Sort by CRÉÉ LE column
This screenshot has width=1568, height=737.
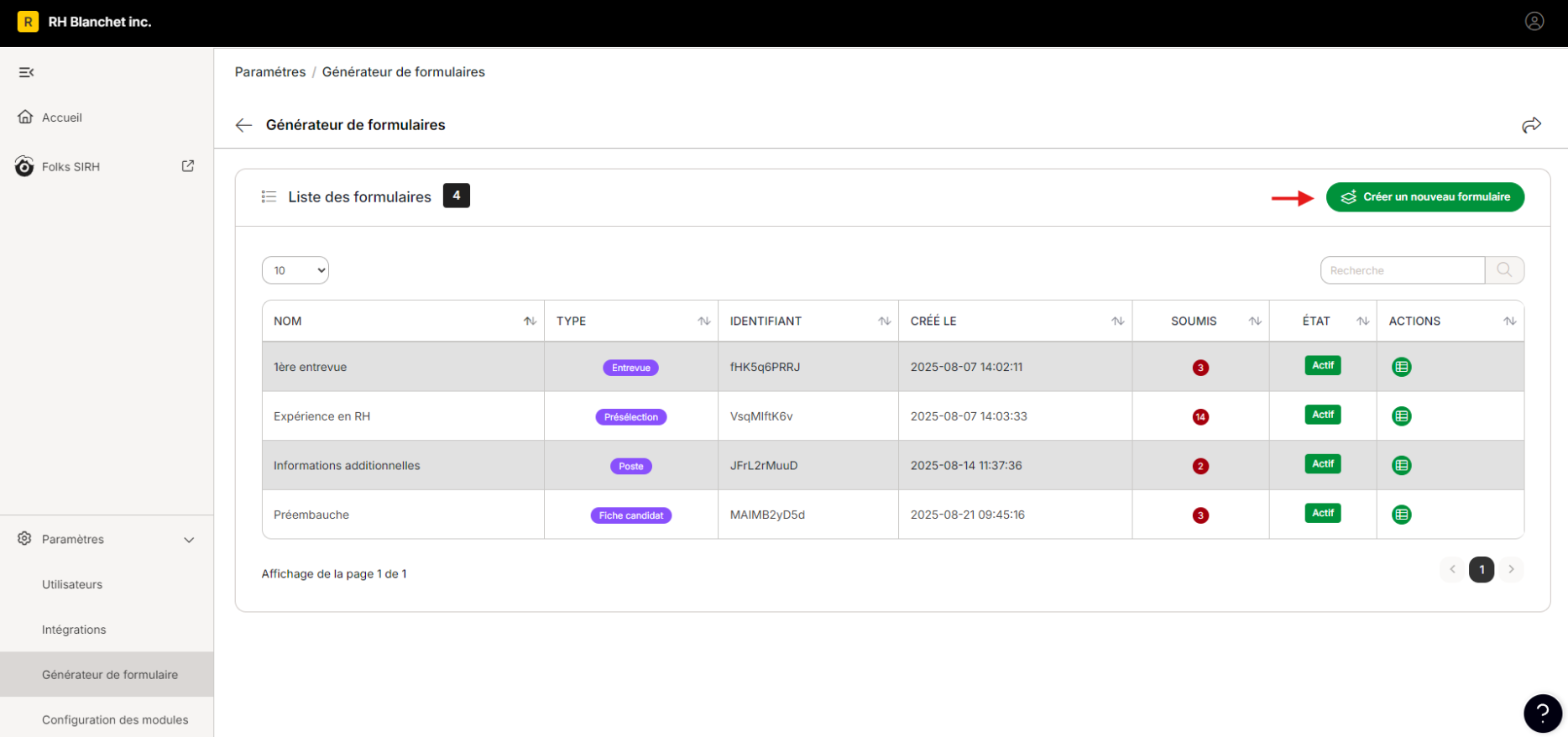(1117, 321)
